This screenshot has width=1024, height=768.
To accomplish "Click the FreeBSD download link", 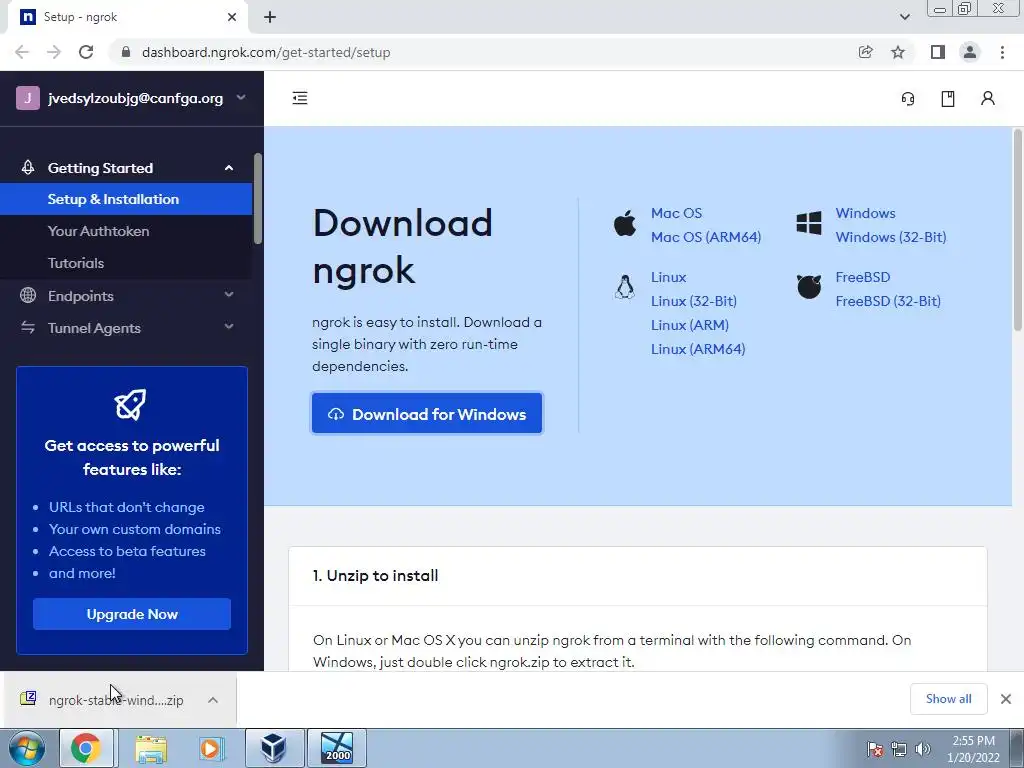I will (863, 278).
